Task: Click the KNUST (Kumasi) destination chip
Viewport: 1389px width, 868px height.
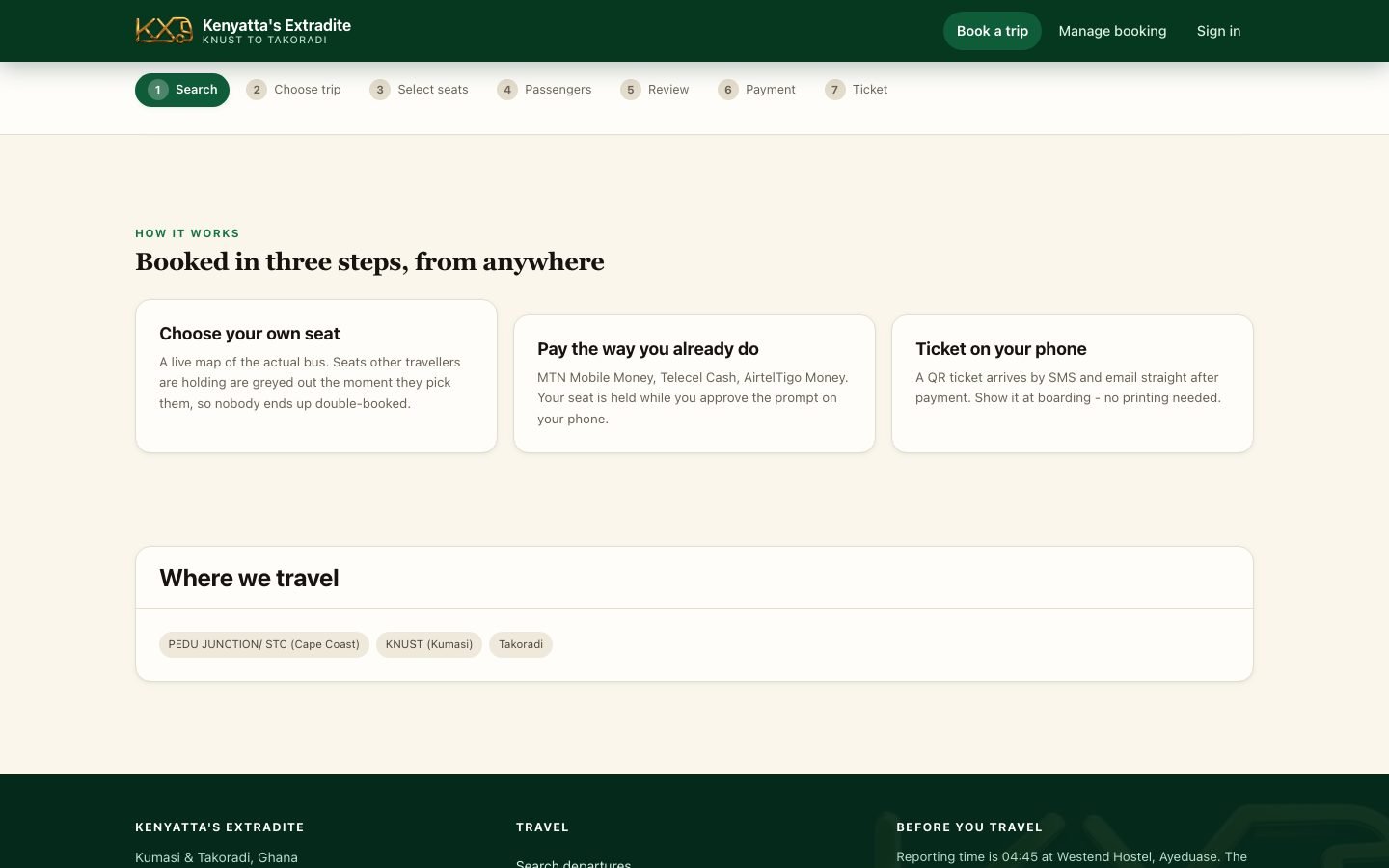Action: [x=429, y=644]
